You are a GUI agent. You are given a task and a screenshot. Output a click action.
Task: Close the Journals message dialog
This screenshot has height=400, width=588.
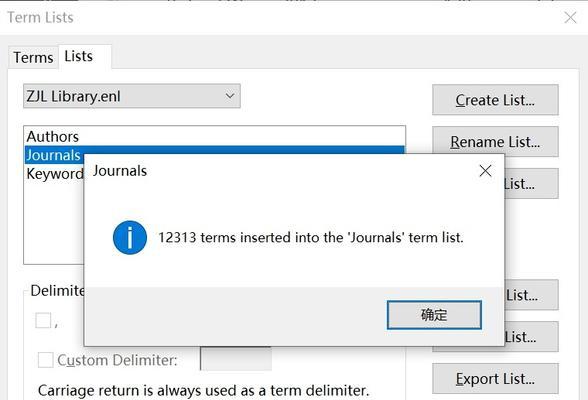pyautogui.click(x=485, y=171)
